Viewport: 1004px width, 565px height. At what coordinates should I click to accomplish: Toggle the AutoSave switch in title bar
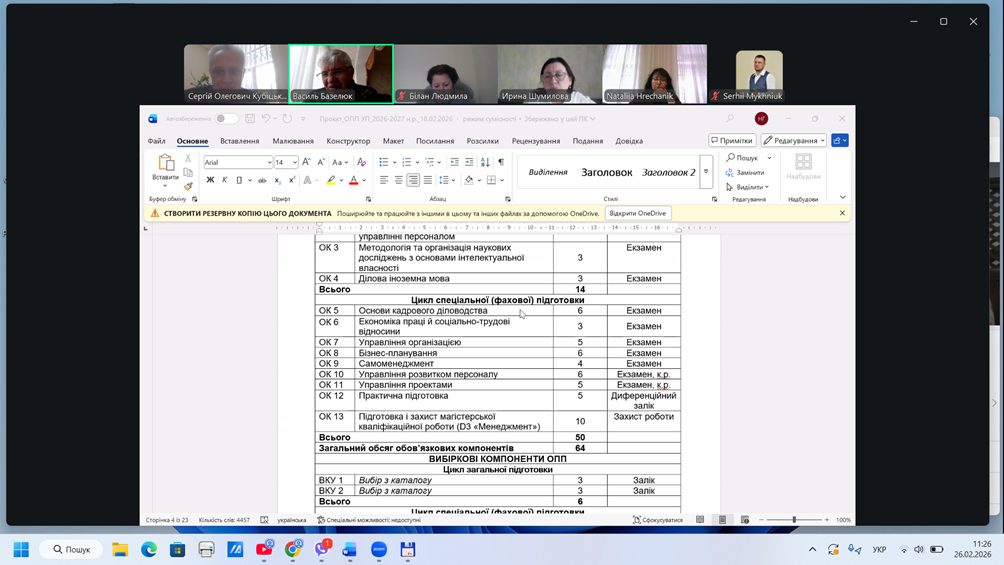click(x=227, y=119)
